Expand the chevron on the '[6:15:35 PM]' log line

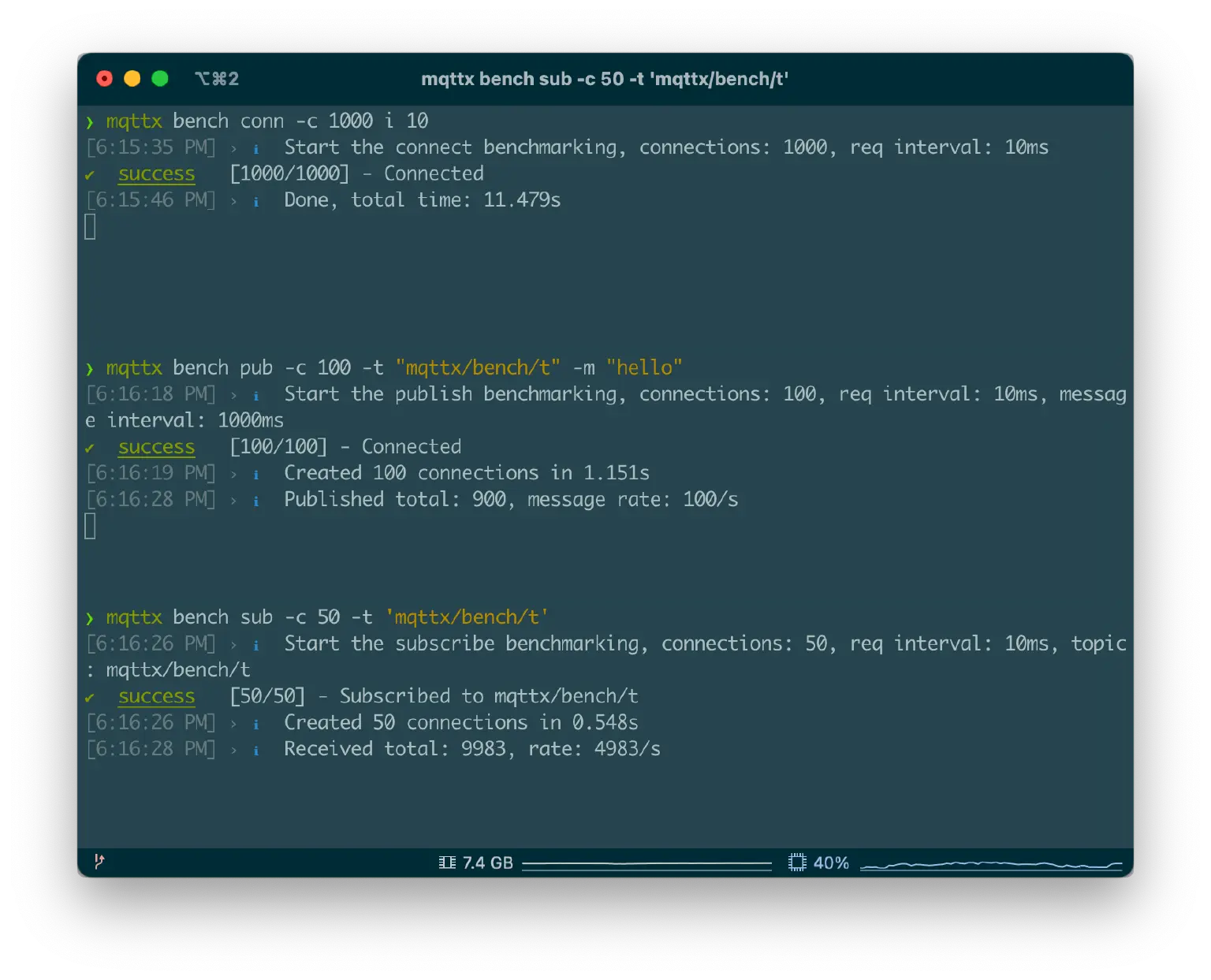point(233,147)
